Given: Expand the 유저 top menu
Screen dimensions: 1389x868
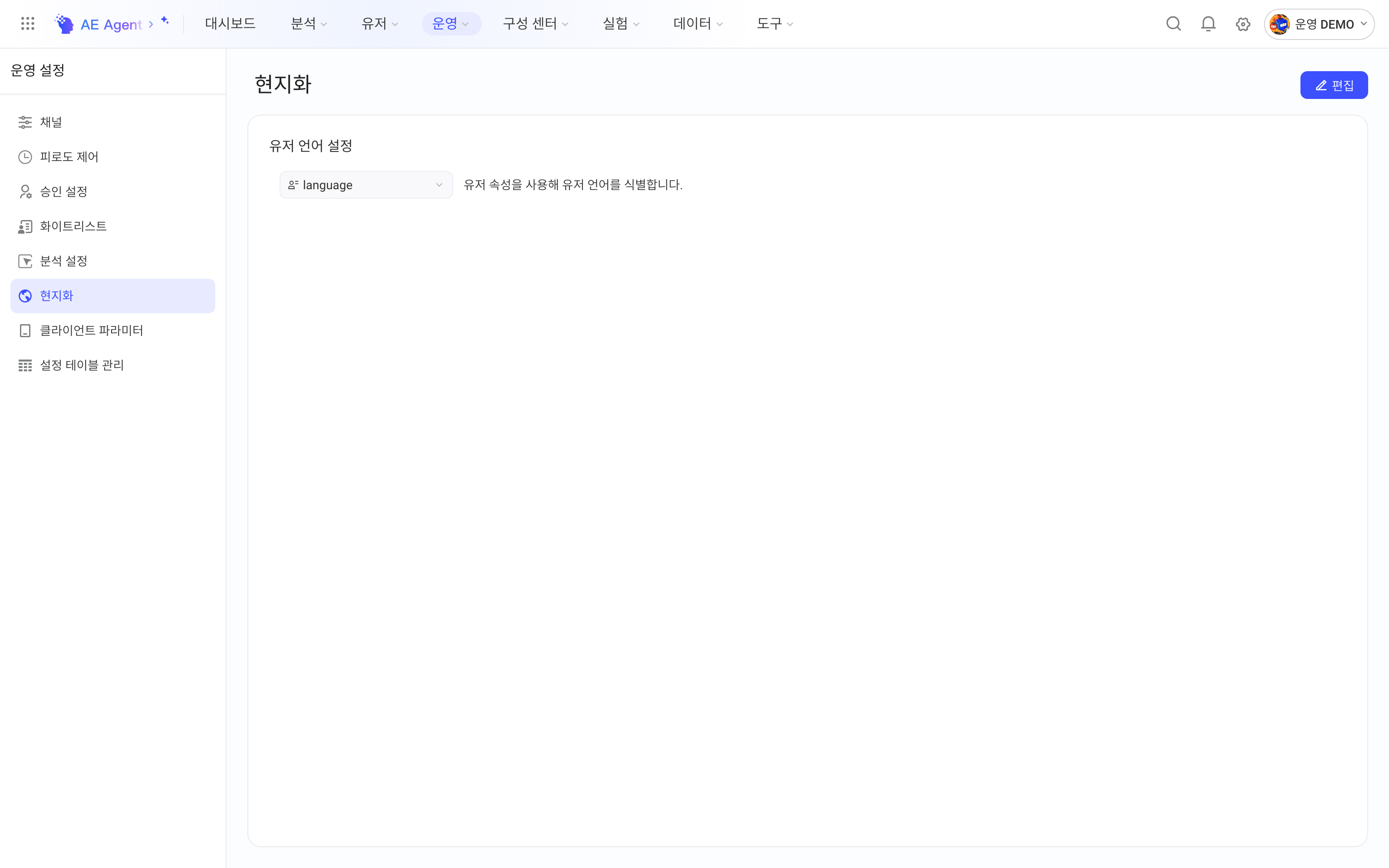Looking at the screenshot, I should pyautogui.click(x=379, y=23).
